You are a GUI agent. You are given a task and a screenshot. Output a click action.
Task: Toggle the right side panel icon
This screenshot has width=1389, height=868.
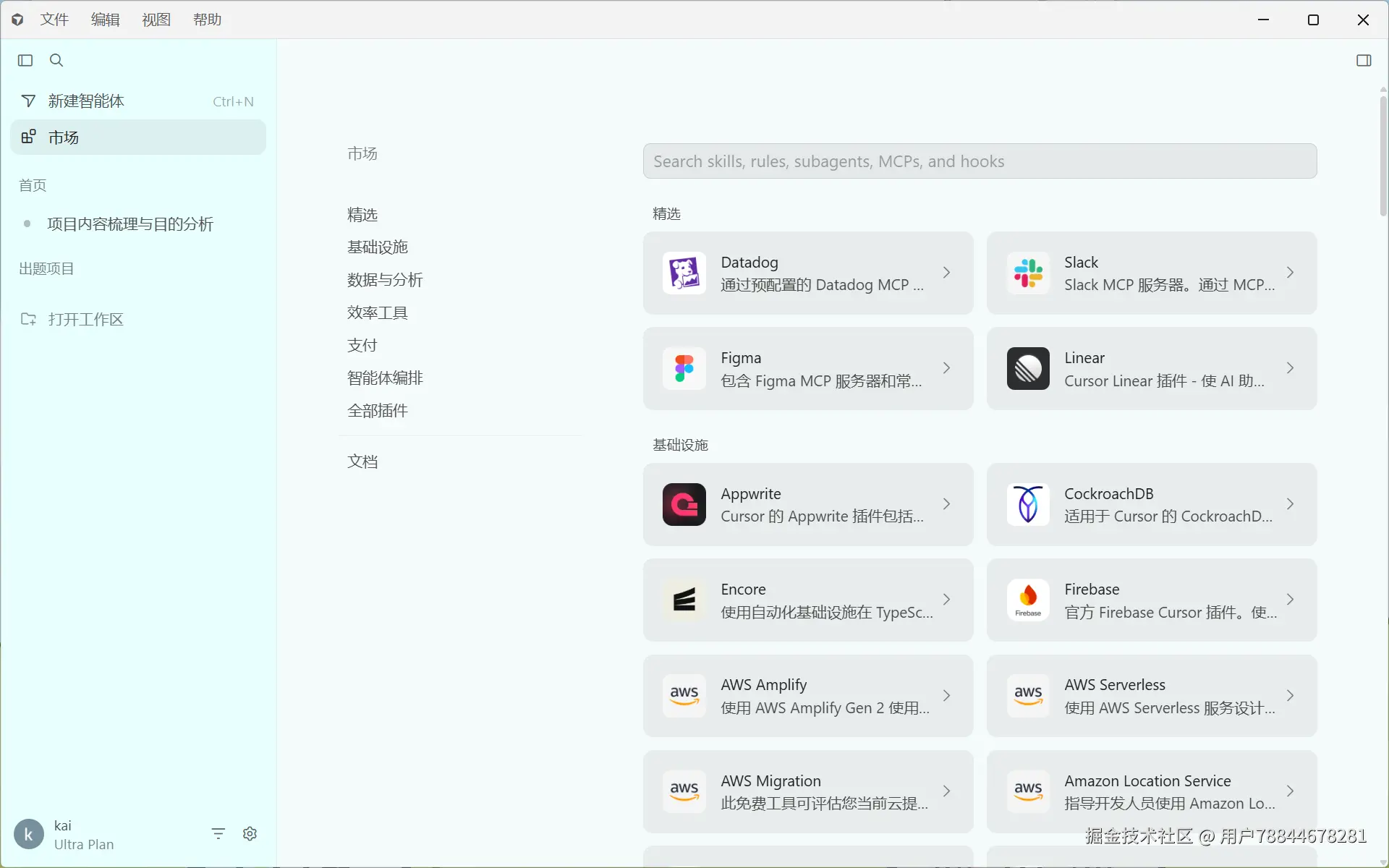click(x=1363, y=60)
